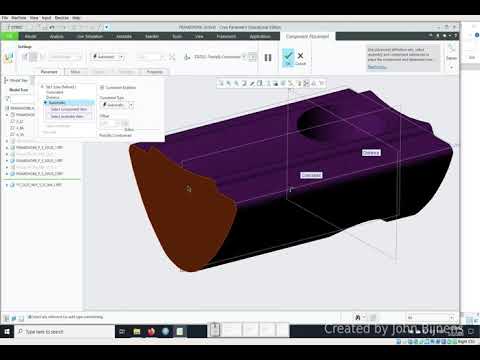Pause the placement tool
The width and height of the screenshot is (480, 360).
pos(268,57)
